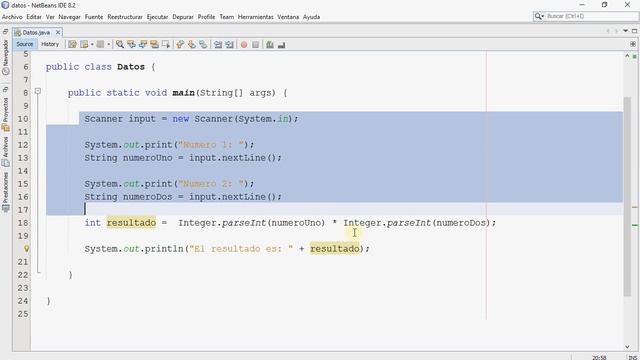Click green error stripe mark near line 18

pyautogui.click(x=635, y=225)
